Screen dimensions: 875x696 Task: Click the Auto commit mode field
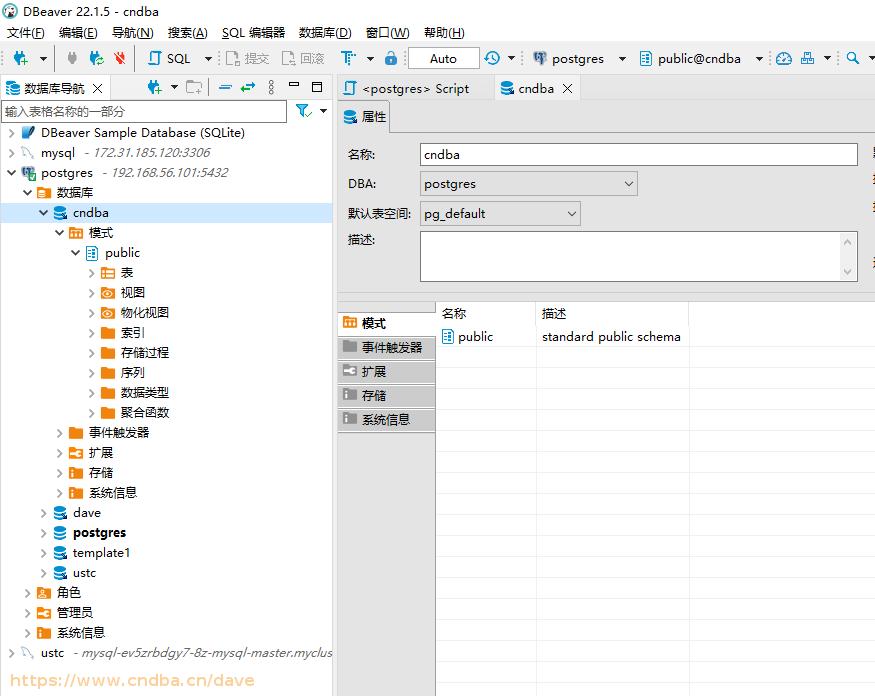[x=443, y=58]
